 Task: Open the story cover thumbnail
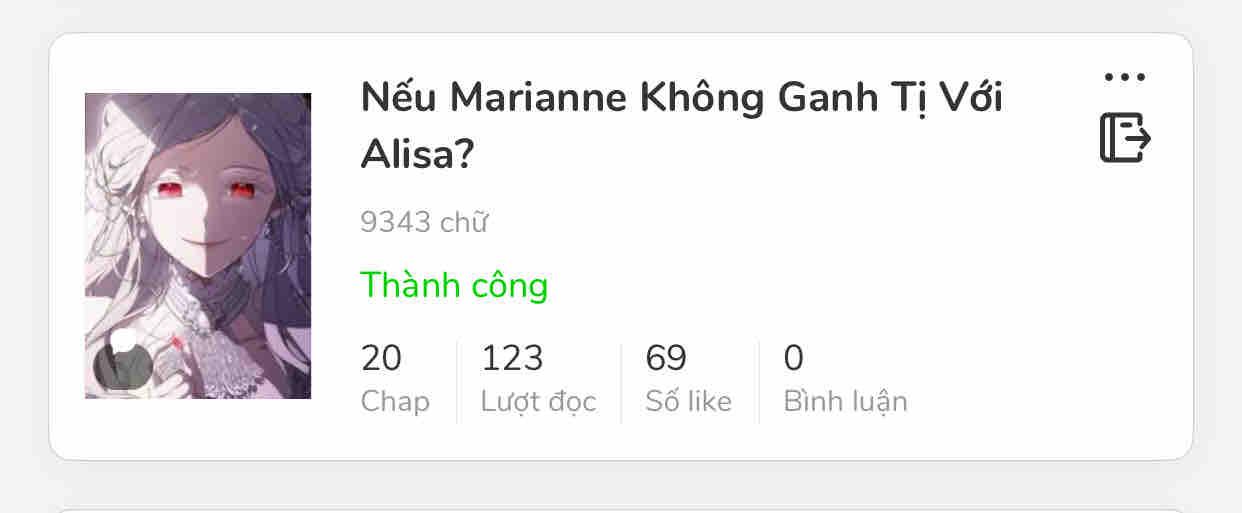point(198,246)
